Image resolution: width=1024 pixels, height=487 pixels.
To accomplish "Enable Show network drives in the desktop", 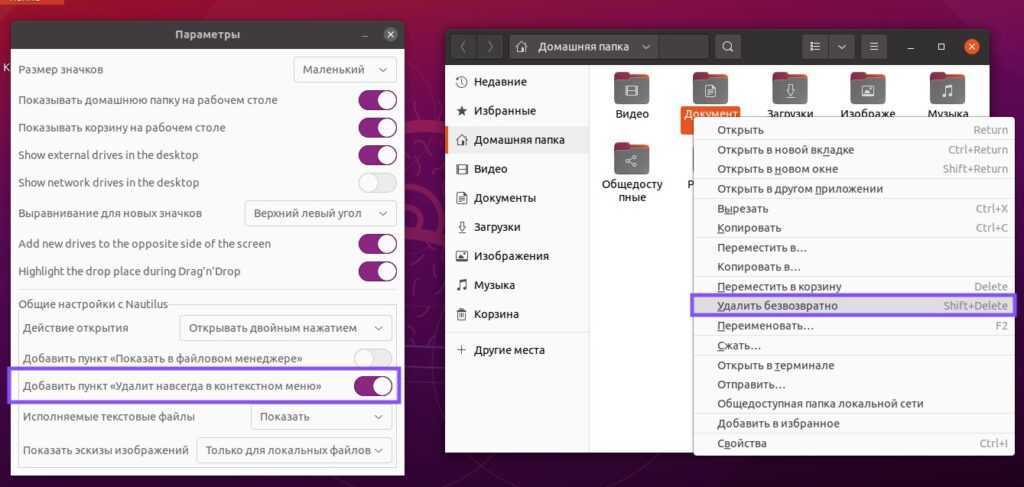I will 377,183.
